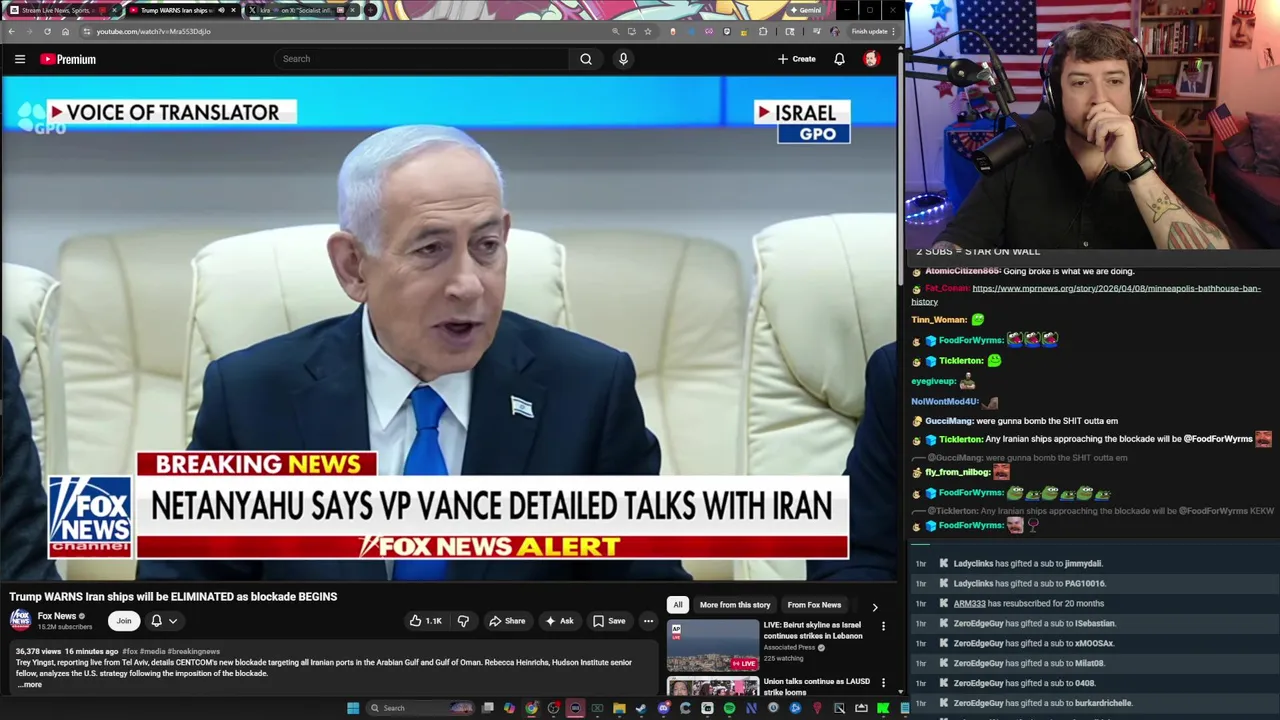
Task: Start voice search with the microphone
Action: tap(623, 59)
